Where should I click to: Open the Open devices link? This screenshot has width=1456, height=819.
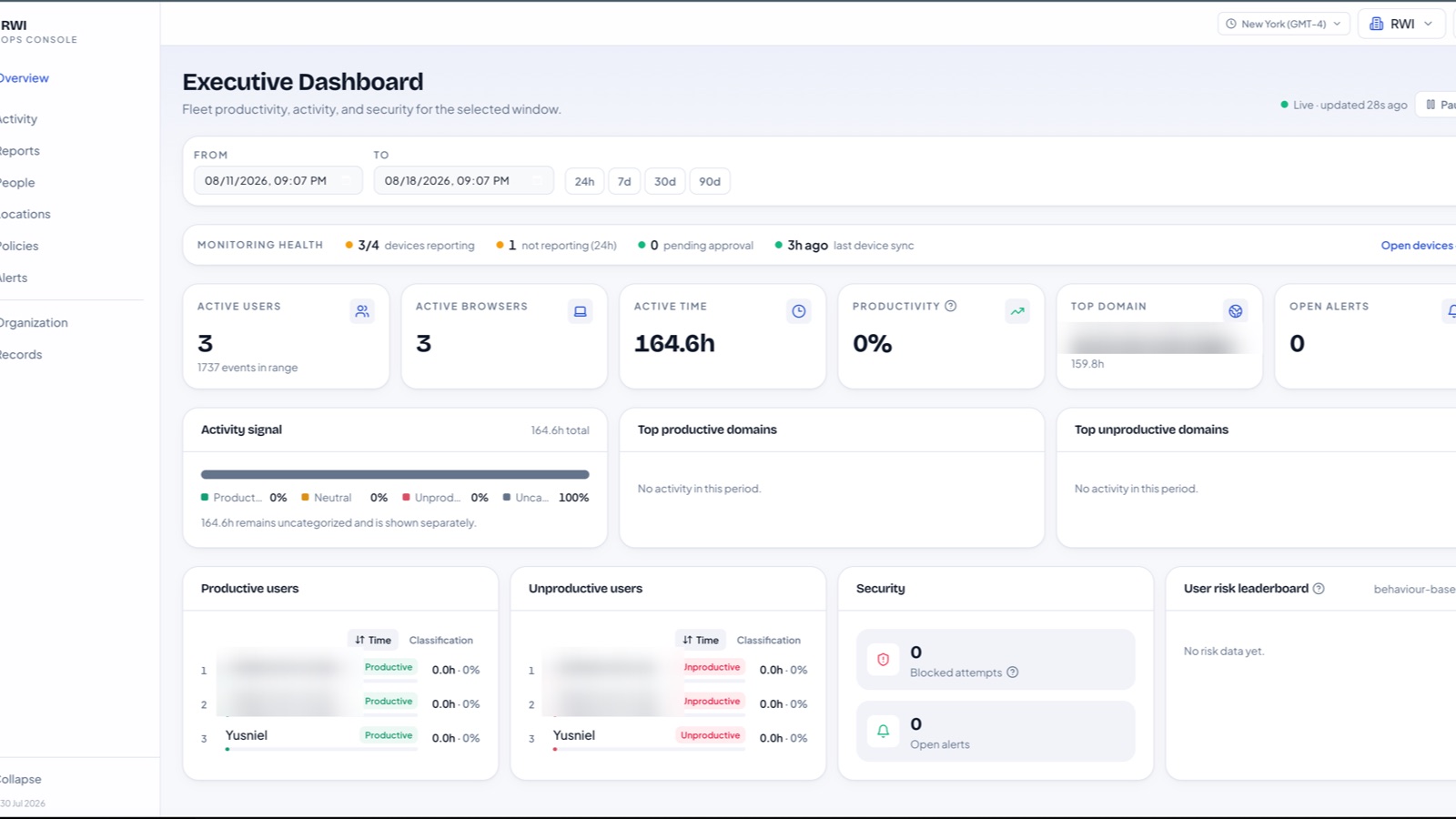pos(1417,246)
